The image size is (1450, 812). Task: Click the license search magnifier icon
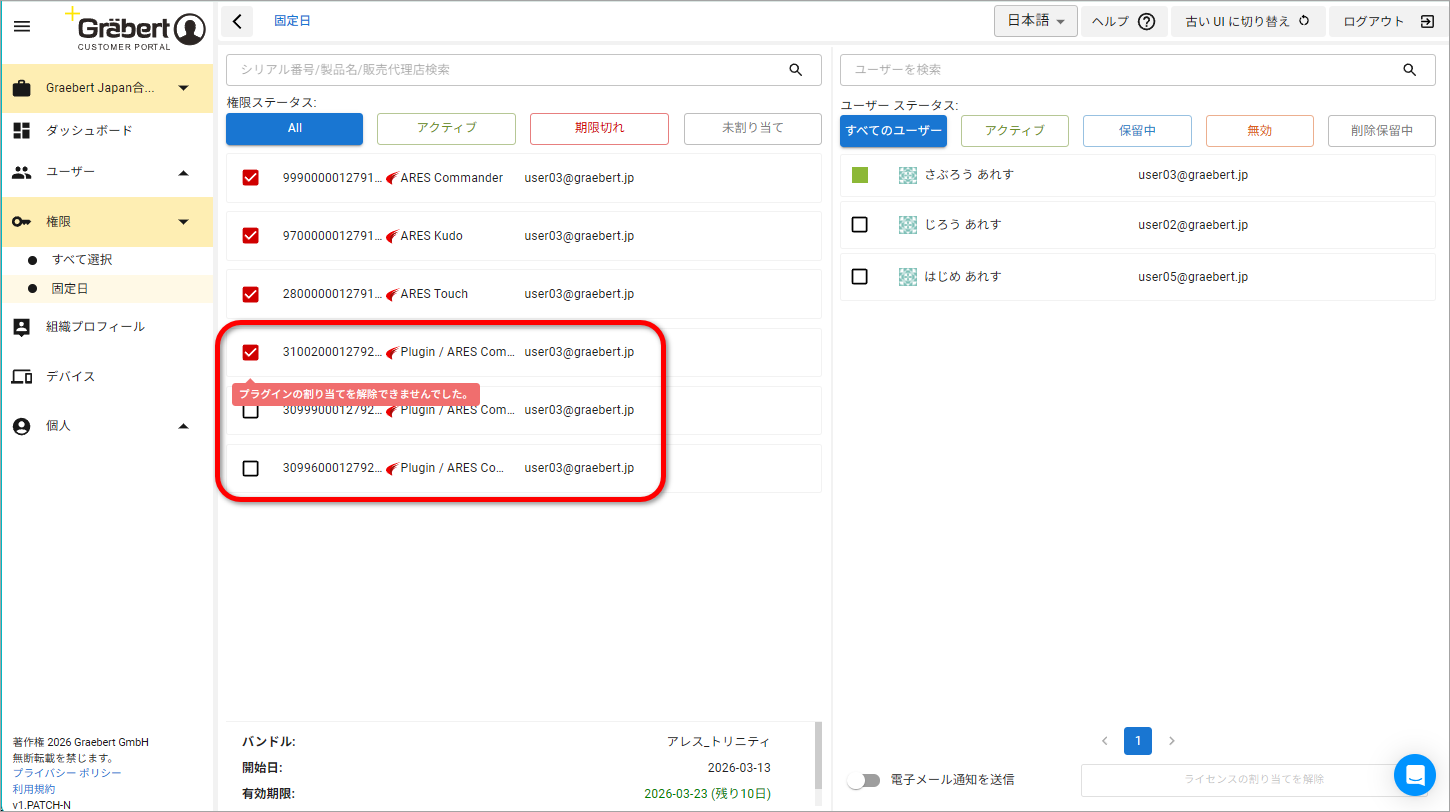point(796,70)
